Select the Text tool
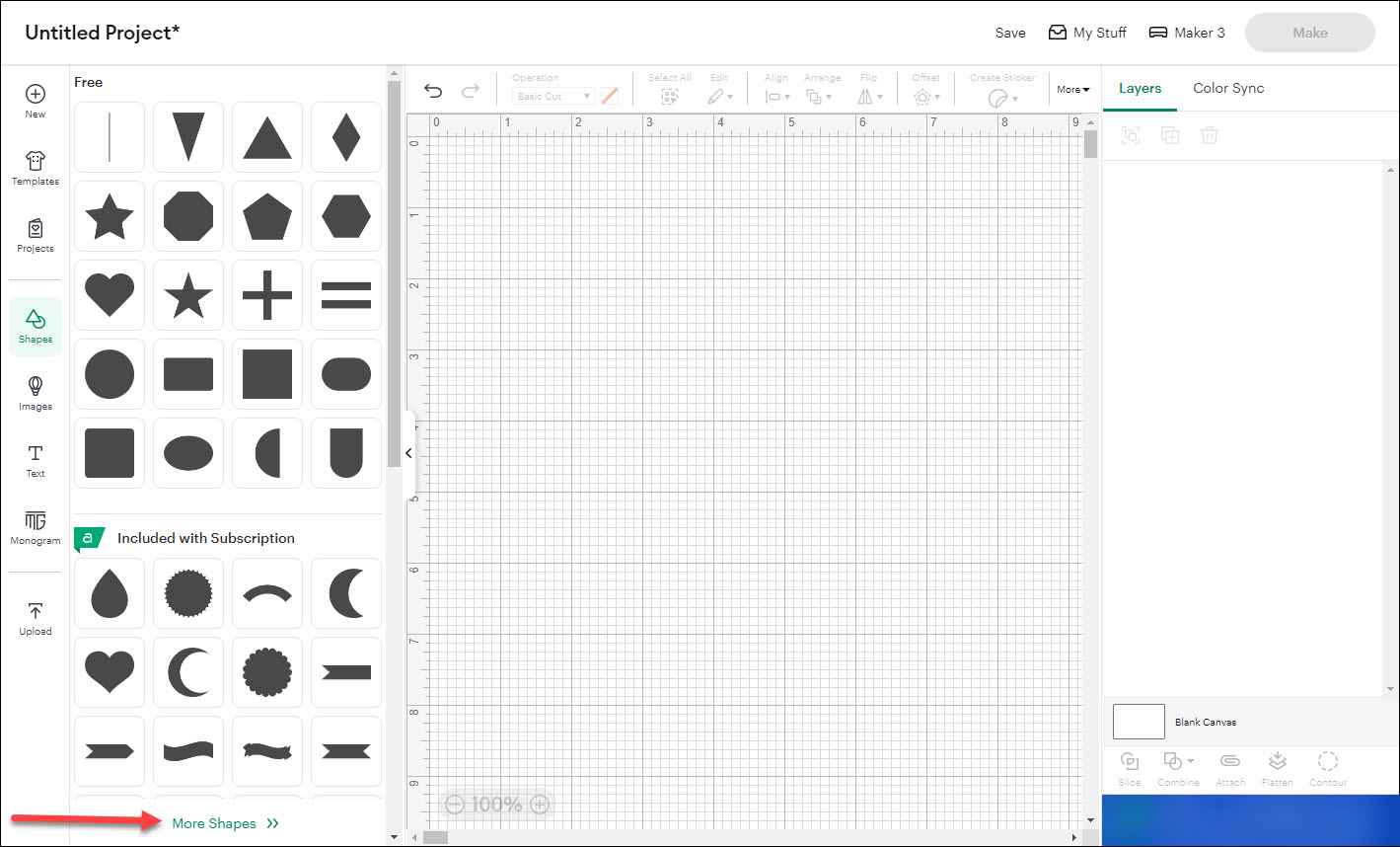This screenshot has height=847, width=1400. coord(35,459)
